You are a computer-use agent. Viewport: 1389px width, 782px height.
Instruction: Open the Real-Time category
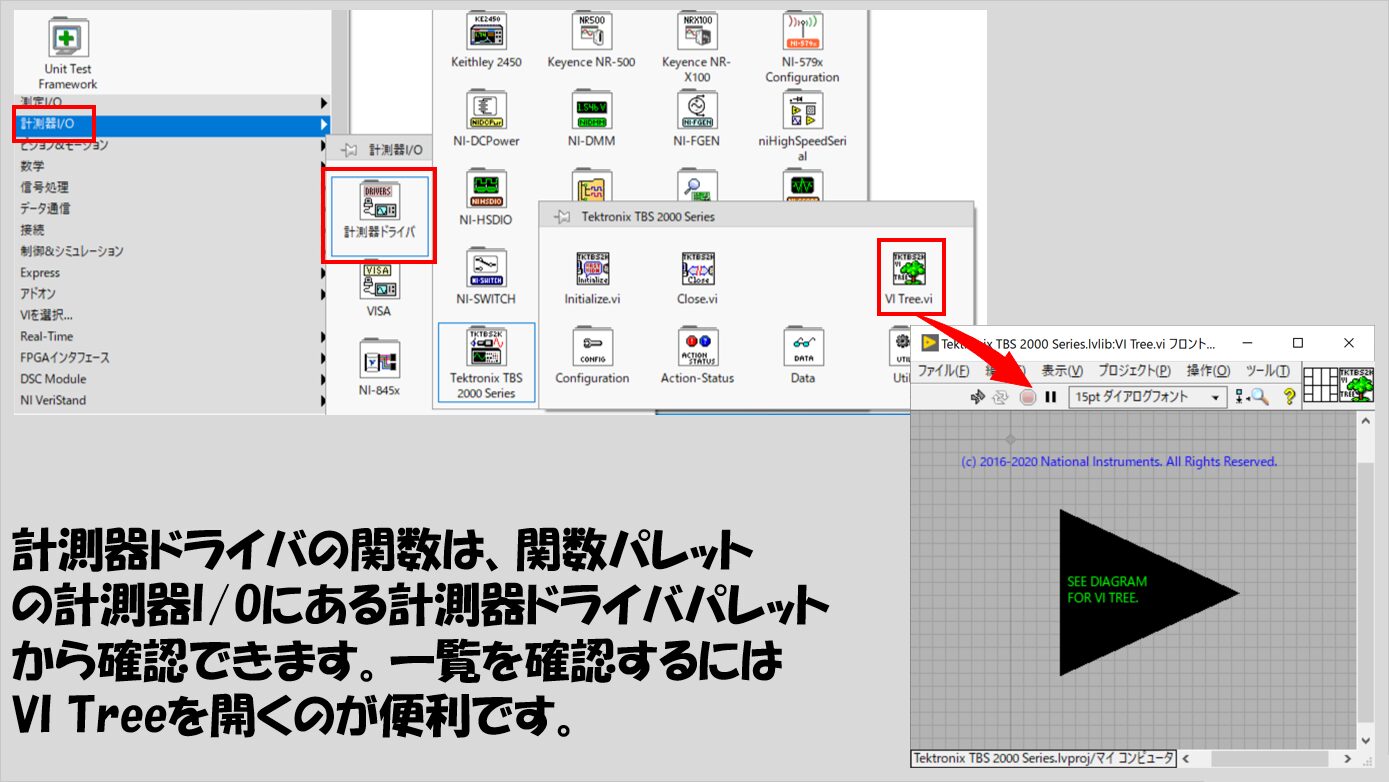pos(172,336)
